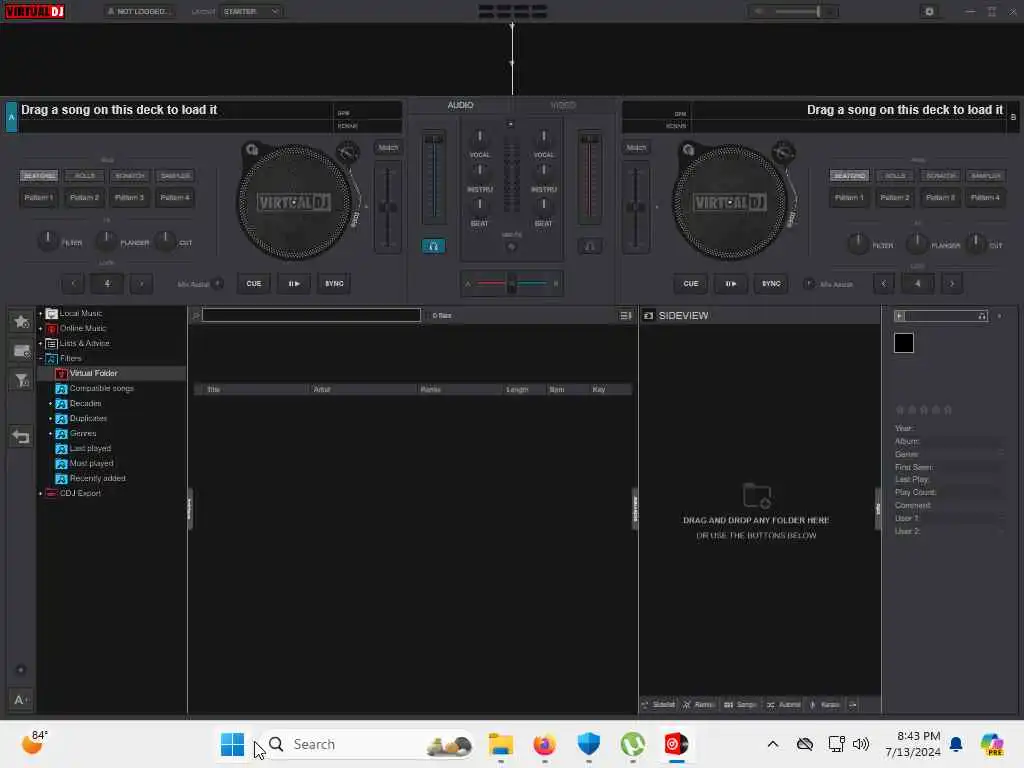Click deck A pitch dial icon
Screen dimensions: 1024x768
pyautogui.click(x=347, y=152)
